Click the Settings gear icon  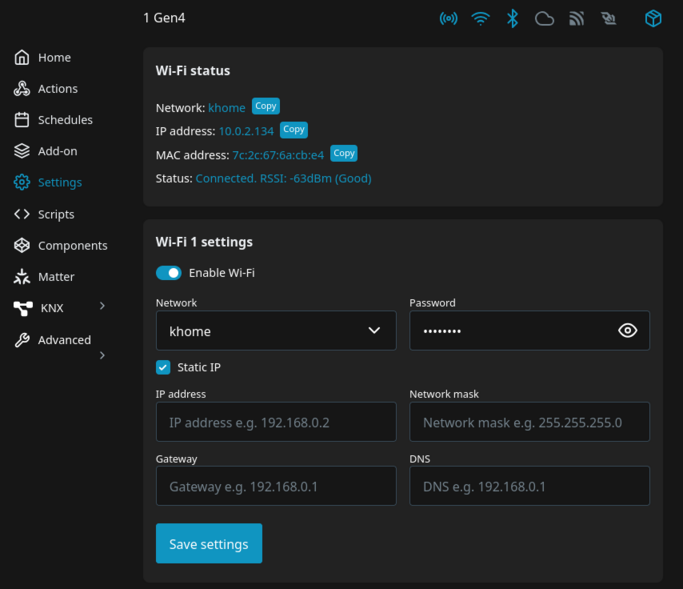click(22, 182)
